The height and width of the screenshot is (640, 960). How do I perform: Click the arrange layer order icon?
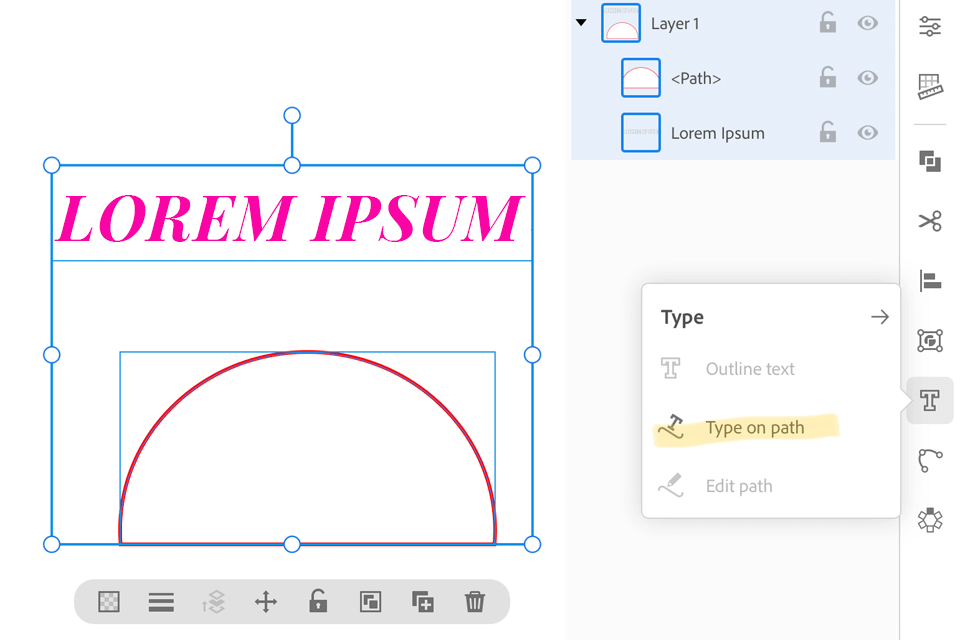[x=214, y=602]
